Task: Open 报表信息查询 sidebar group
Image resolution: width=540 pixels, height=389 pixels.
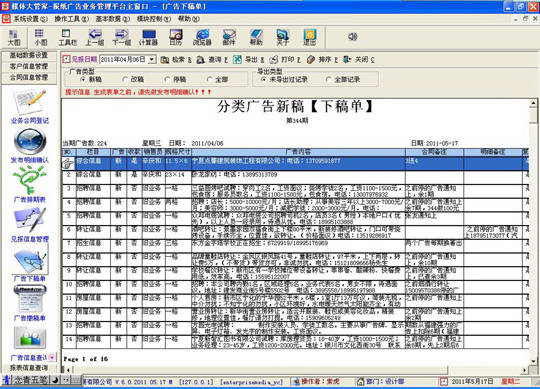Action: 29,368
